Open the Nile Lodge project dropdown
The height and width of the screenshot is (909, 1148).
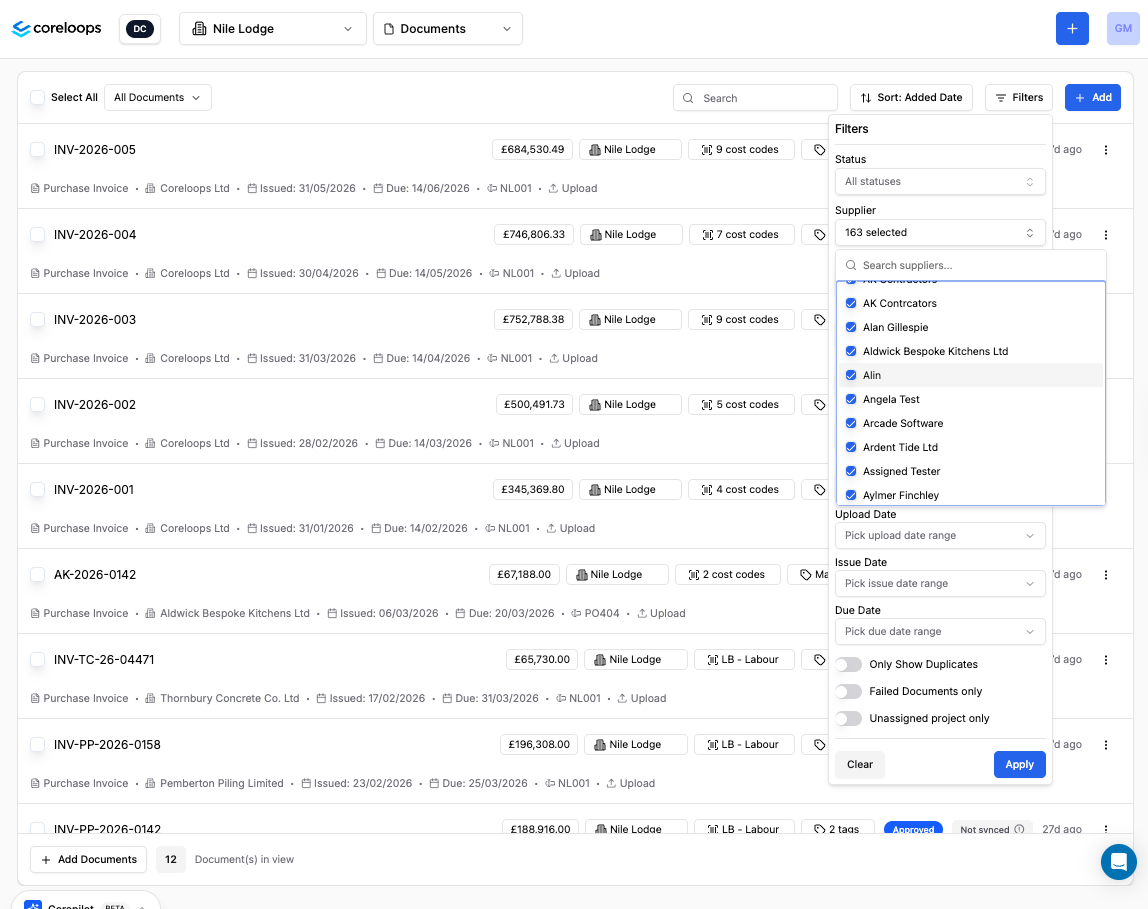(272, 29)
